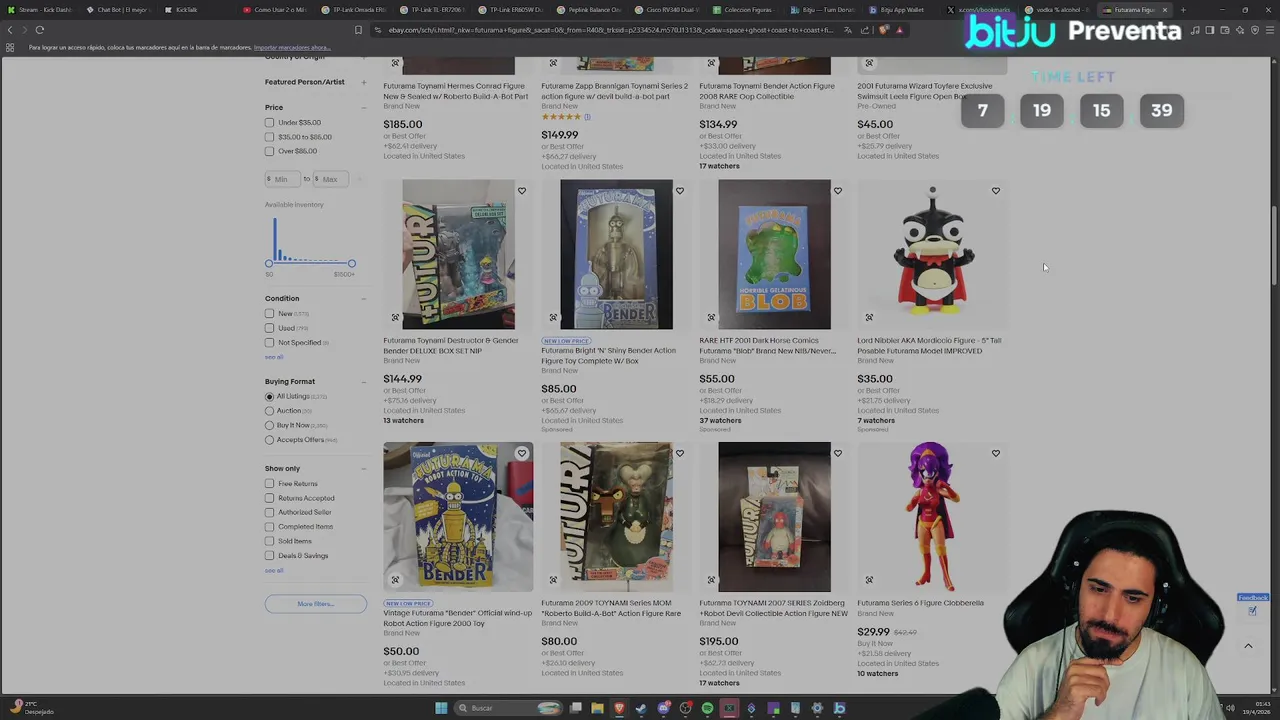1280x720 pixels.
Task: Switch to the Chat Bot browser tab
Action: (120, 10)
